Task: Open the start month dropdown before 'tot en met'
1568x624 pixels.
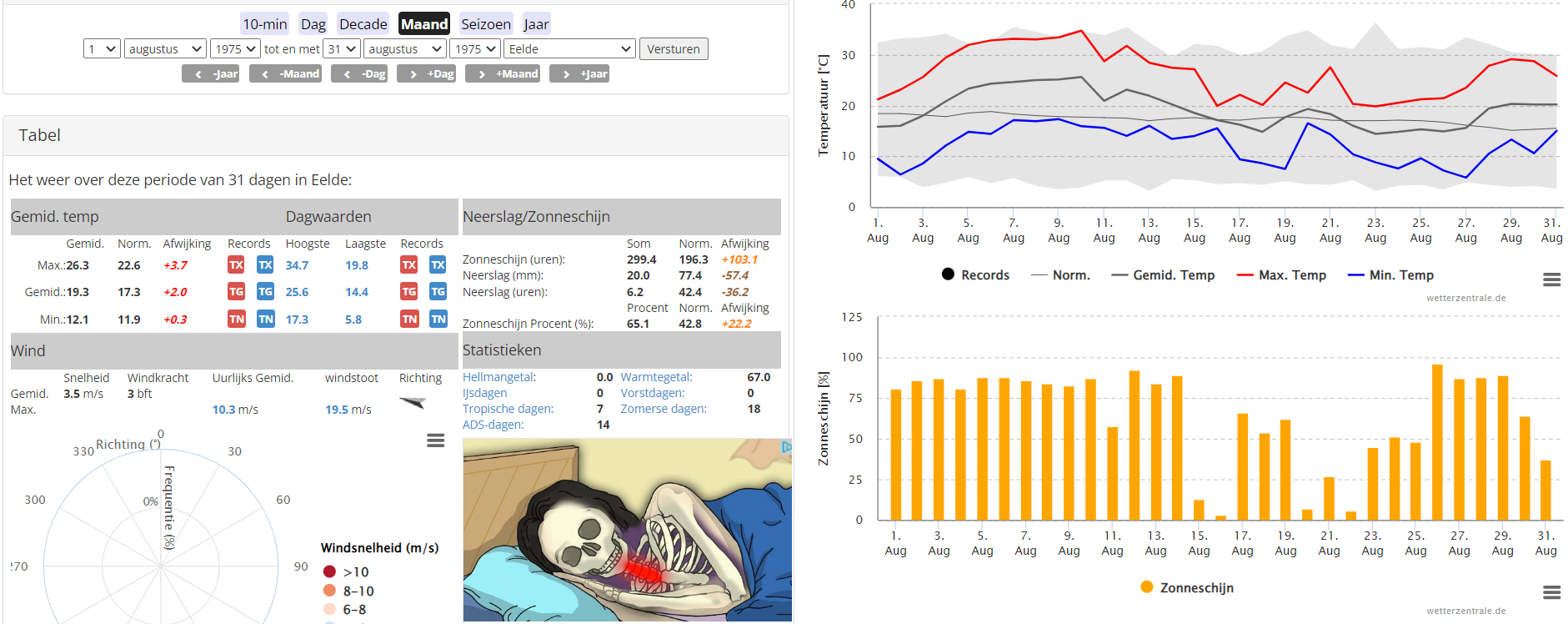Action: tap(165, 49)
